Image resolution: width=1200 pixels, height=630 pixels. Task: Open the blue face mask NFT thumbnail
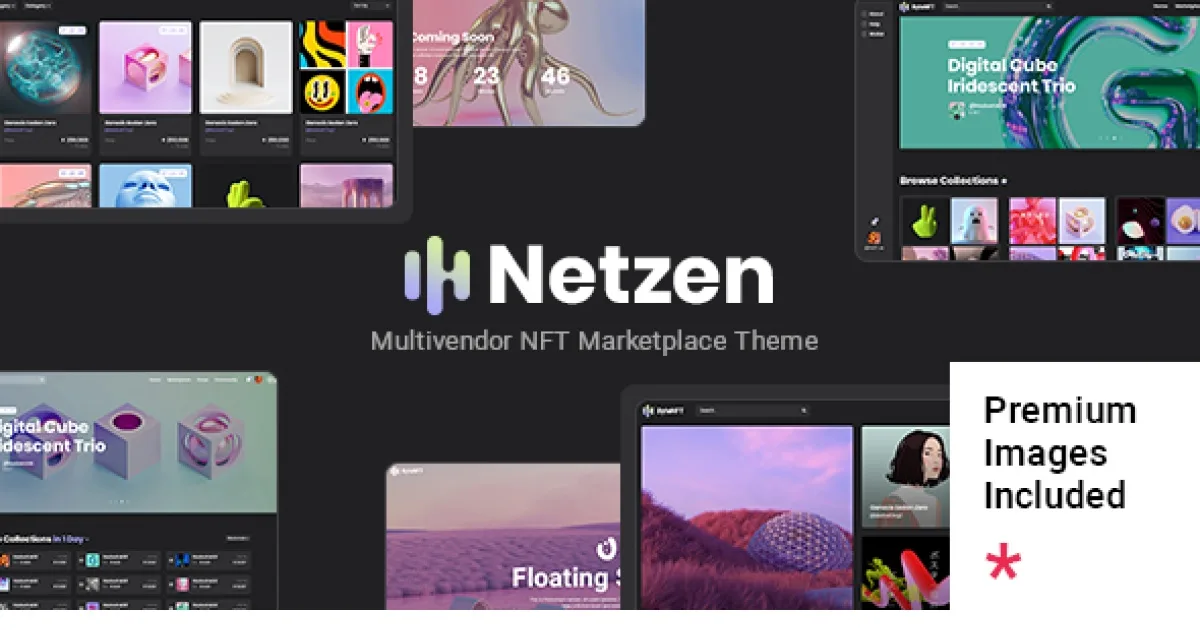(145, 186)
